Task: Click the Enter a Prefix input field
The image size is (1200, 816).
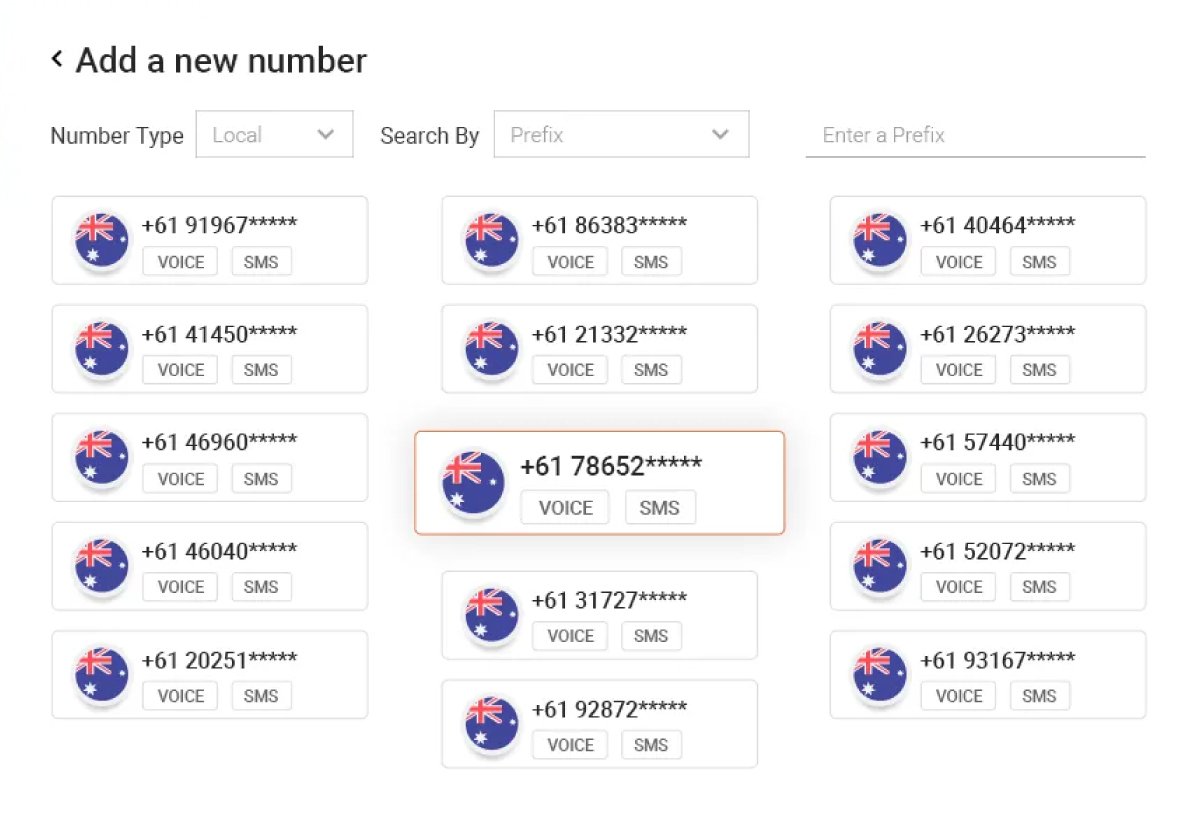Action: tap(975, 135)
